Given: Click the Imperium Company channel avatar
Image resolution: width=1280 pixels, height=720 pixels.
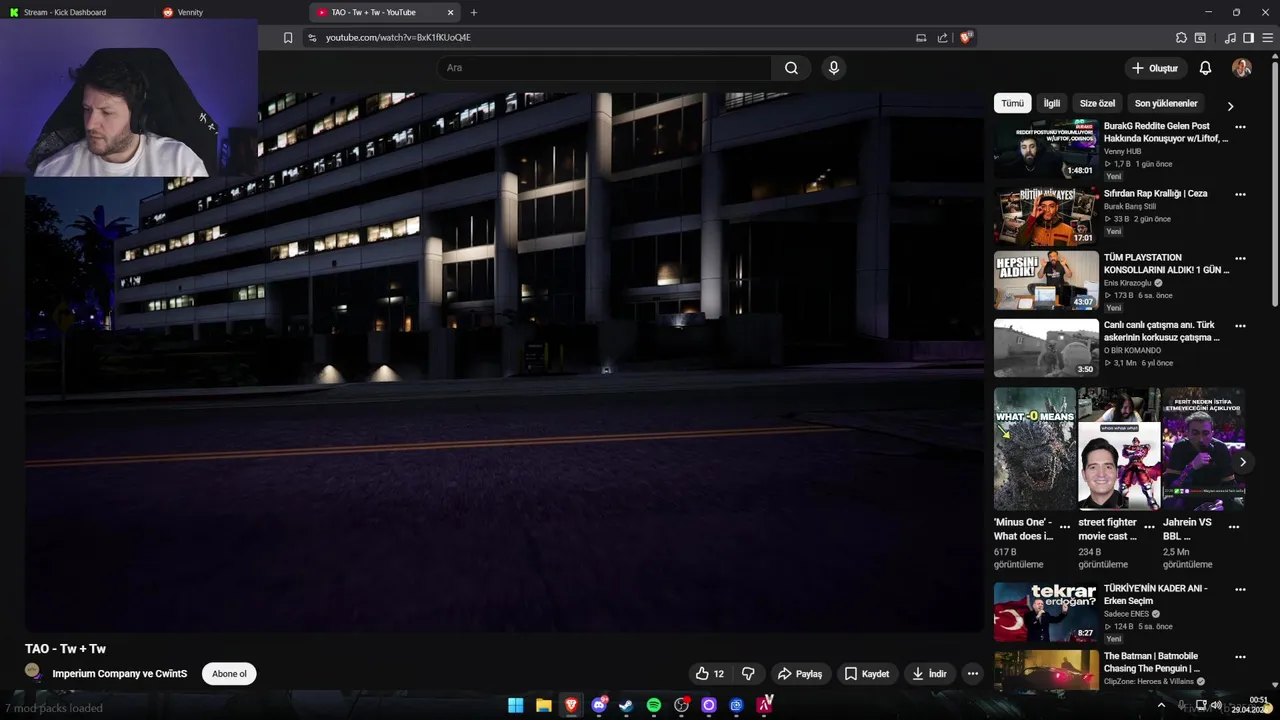Looking at the screenshot, I should coord(33,671).
